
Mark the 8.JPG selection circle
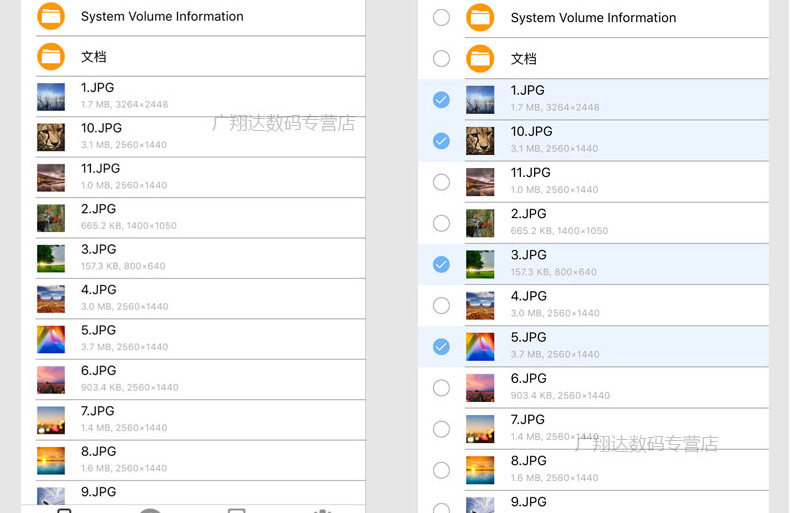[441, 470]
